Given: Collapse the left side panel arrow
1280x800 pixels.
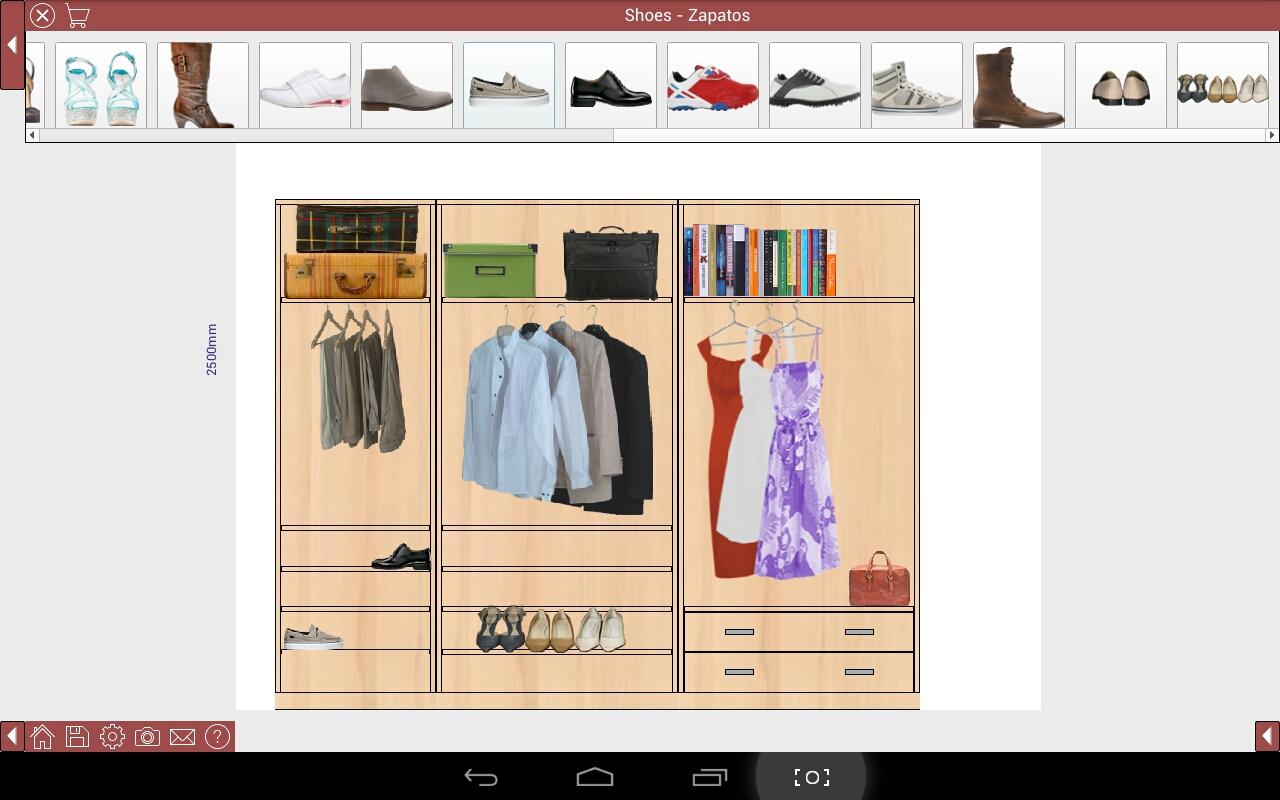Looking at the screenshot, I should click(11, 45).
